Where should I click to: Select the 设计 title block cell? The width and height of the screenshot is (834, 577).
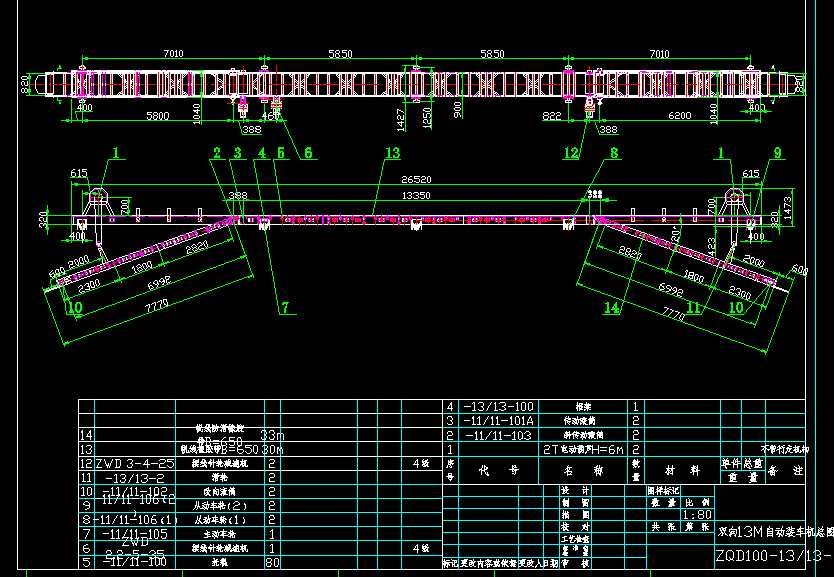pyautogui.click(x=575, y=490)
